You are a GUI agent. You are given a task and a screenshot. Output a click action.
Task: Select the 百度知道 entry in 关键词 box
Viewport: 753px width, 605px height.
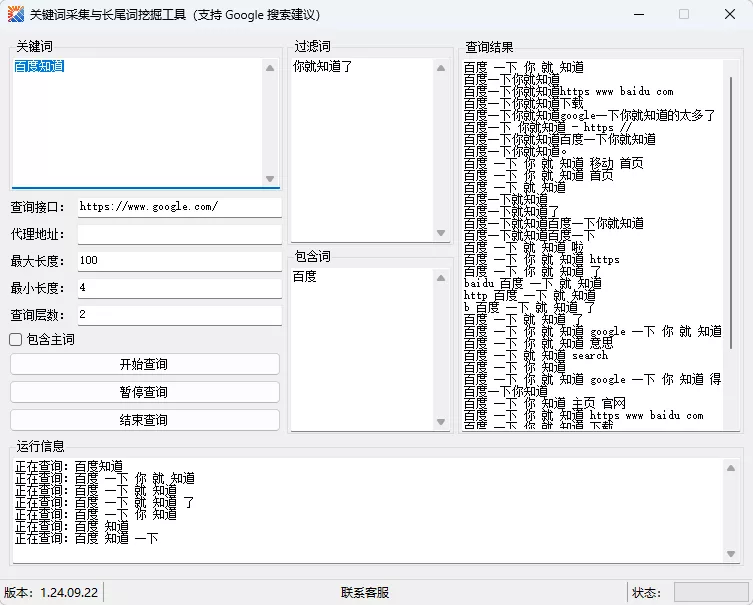pos(39,66)
